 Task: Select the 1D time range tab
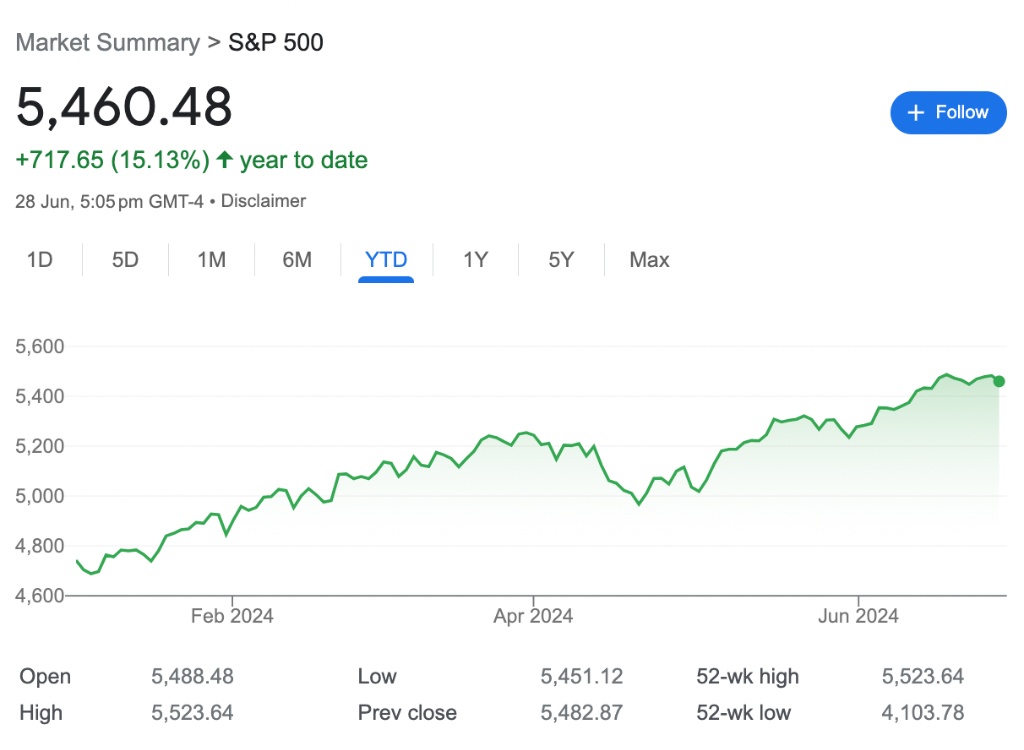pos(39,260)
